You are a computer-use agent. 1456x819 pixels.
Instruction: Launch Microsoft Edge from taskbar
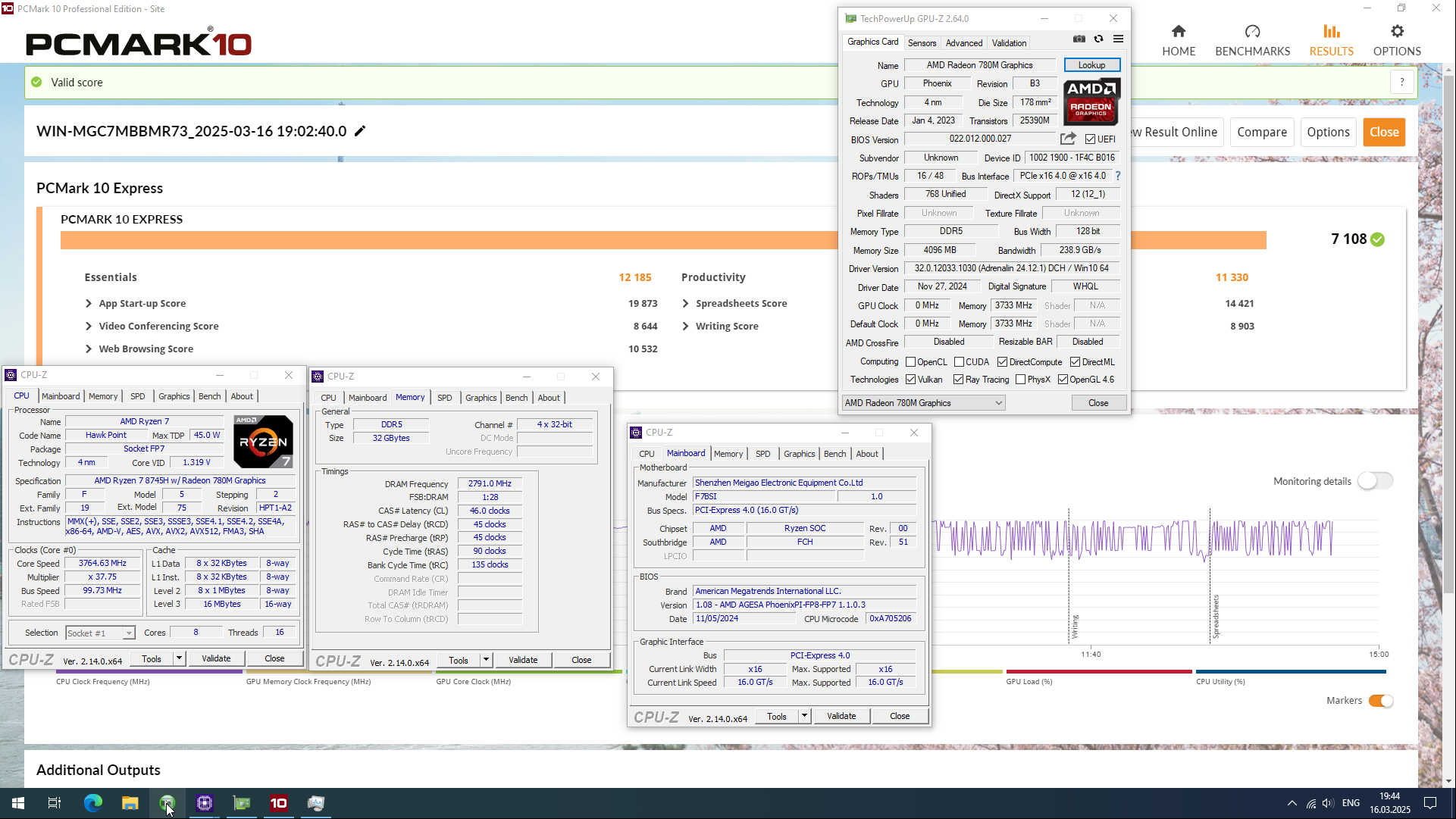92,803
